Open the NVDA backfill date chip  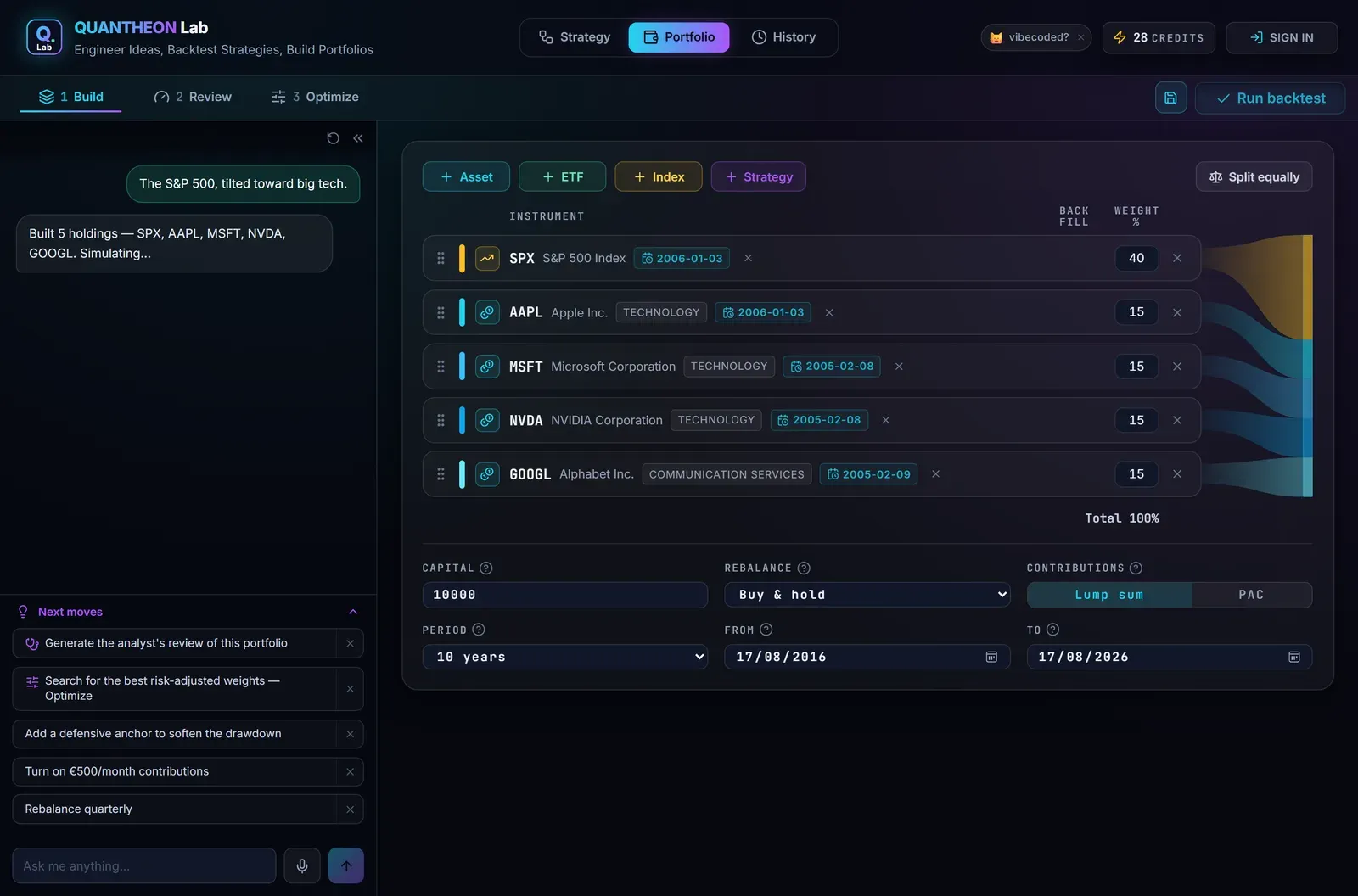point(819,420)
